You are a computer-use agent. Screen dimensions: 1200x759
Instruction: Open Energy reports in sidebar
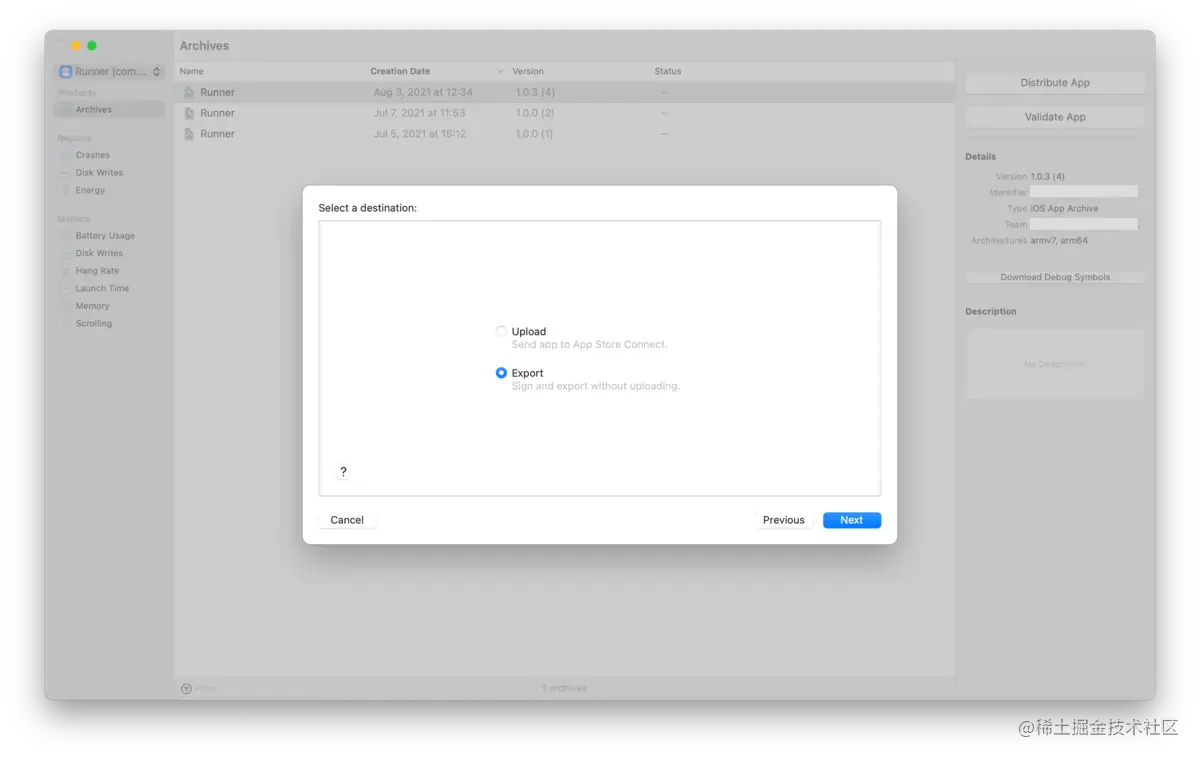(x=90, y=190)
